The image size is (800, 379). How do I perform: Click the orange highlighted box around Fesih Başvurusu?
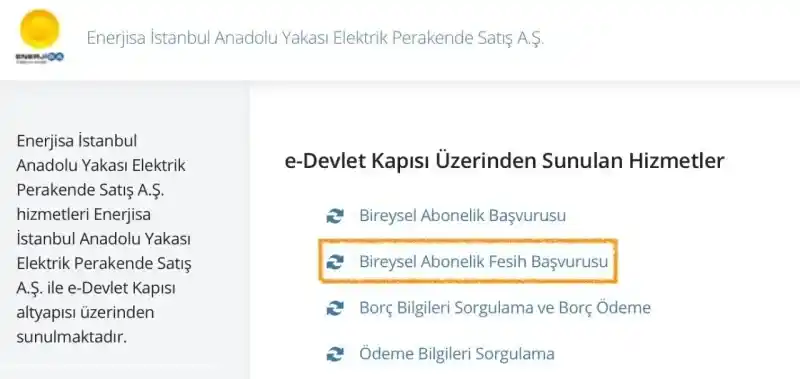468,261
